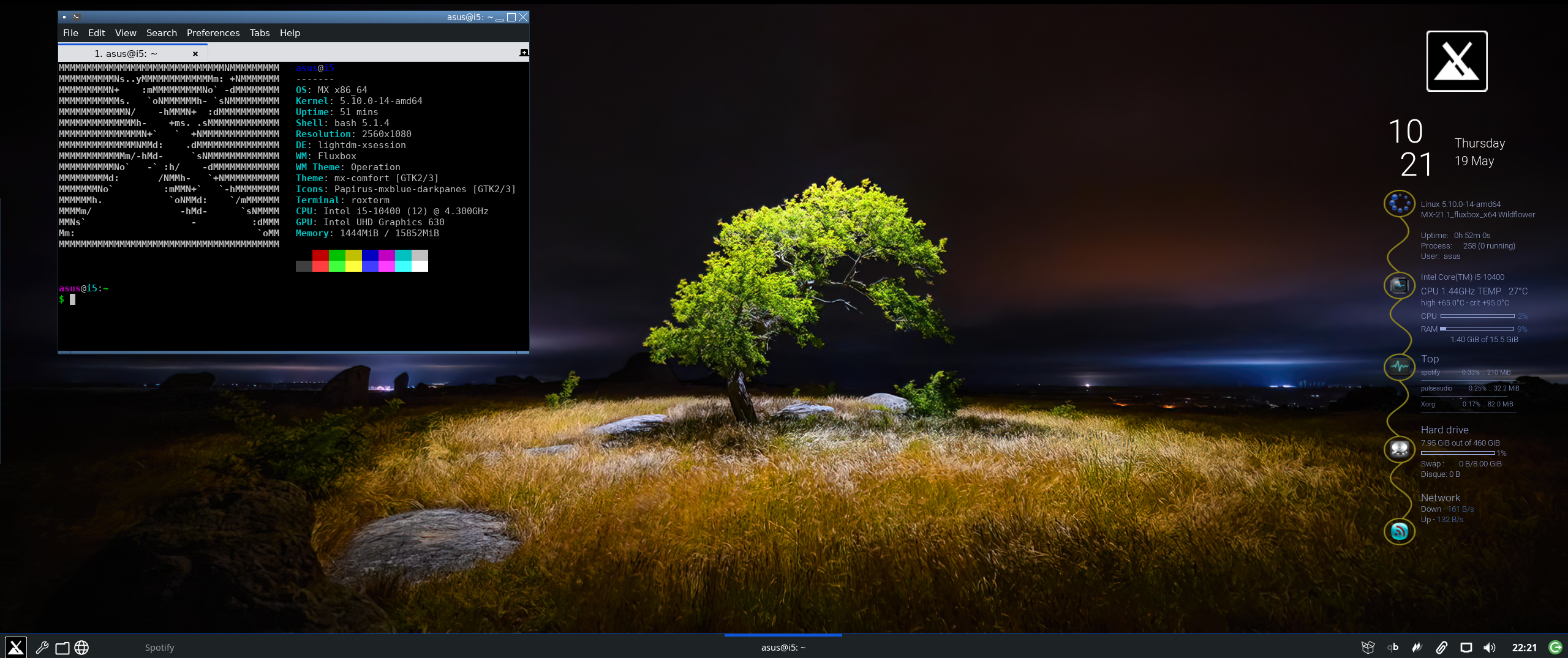Launch the web browser globe icon
The width and height of the screenshot is (1568, 658).
(81, 647)
